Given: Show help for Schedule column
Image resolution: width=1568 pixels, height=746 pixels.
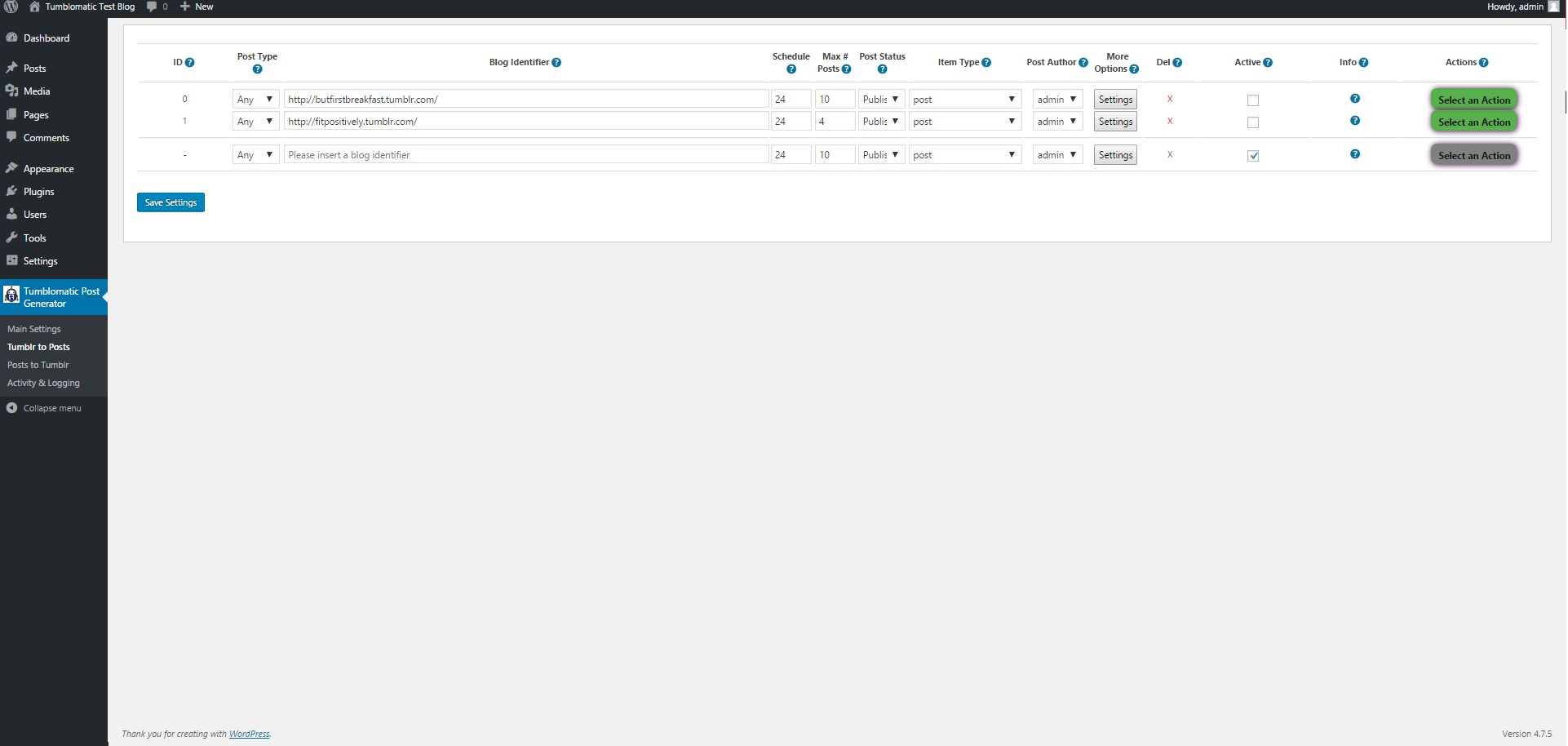Looking at the screenshot, I should [x=791, y=69].
